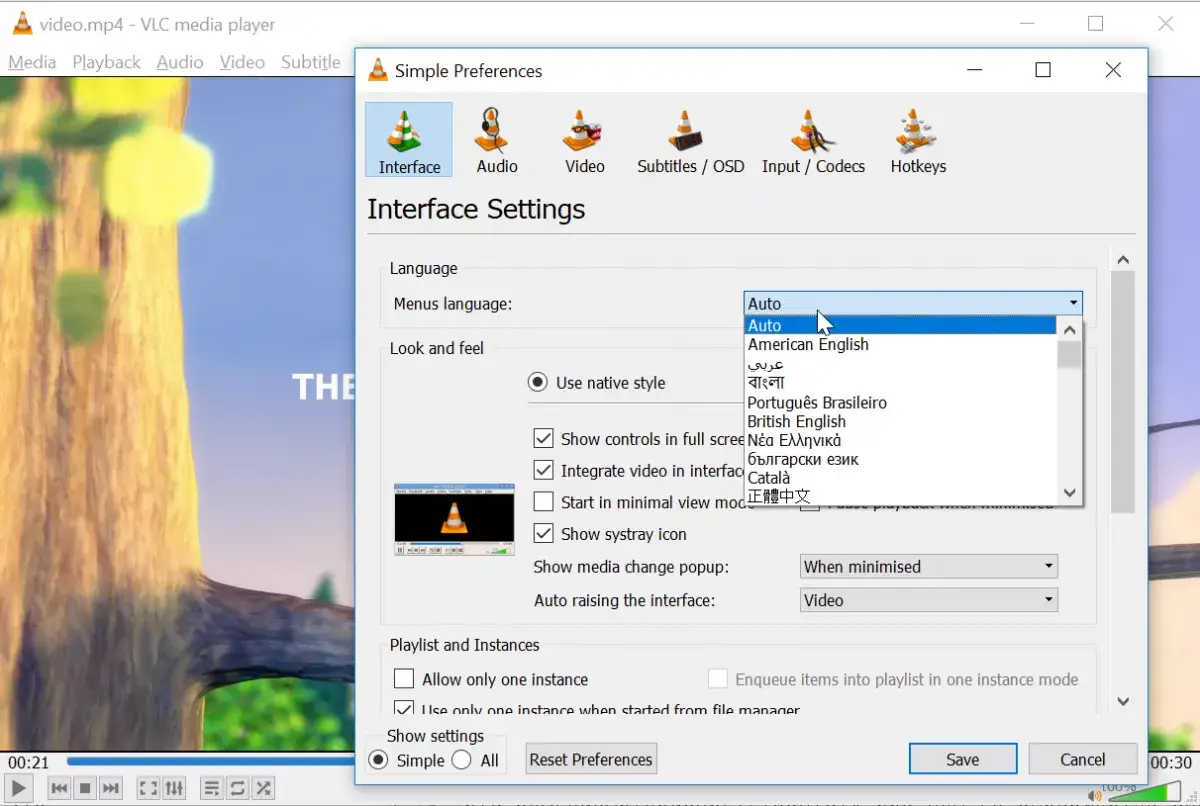Choose British English in the language list
The height and width of the screenshot is (806, 1200).
[900, 421]
